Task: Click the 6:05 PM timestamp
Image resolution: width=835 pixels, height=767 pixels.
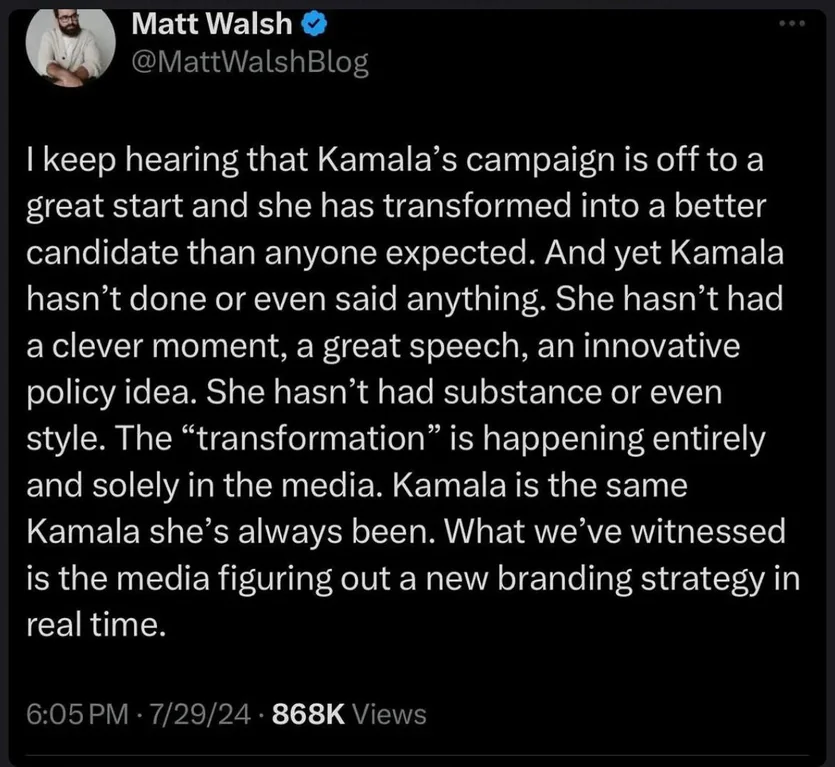Action: pos(78,714)
